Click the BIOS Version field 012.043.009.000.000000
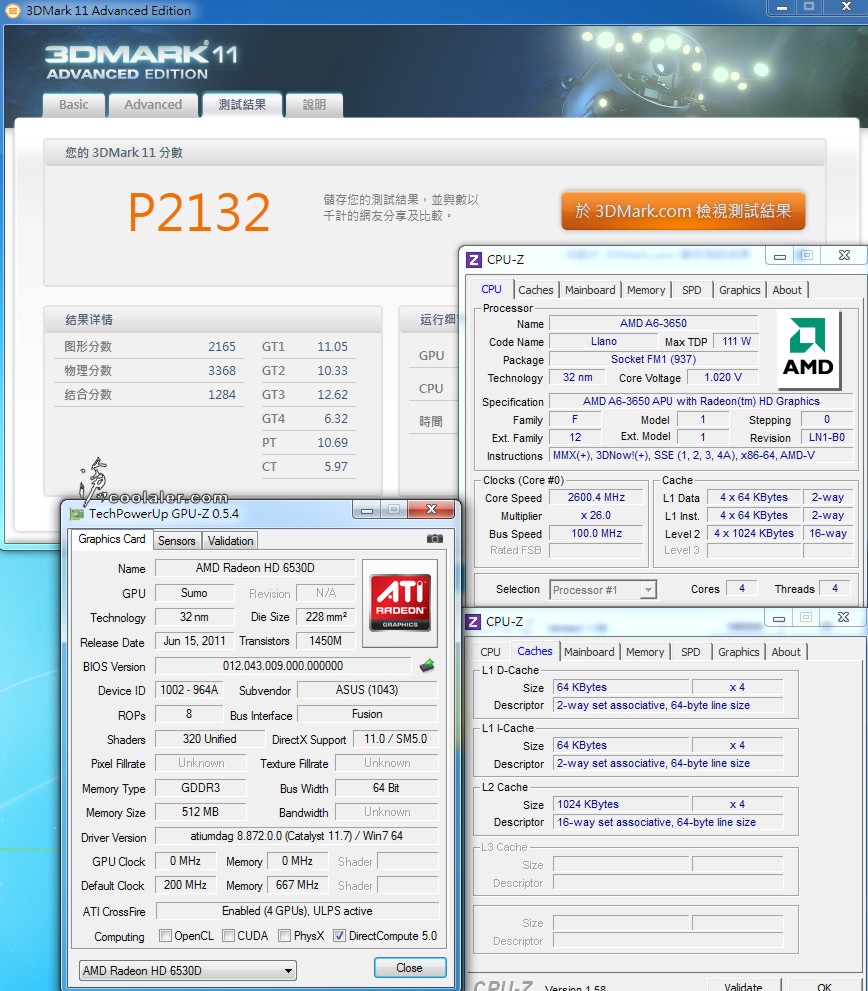868x991 pixels. click(x=283, y=666)
